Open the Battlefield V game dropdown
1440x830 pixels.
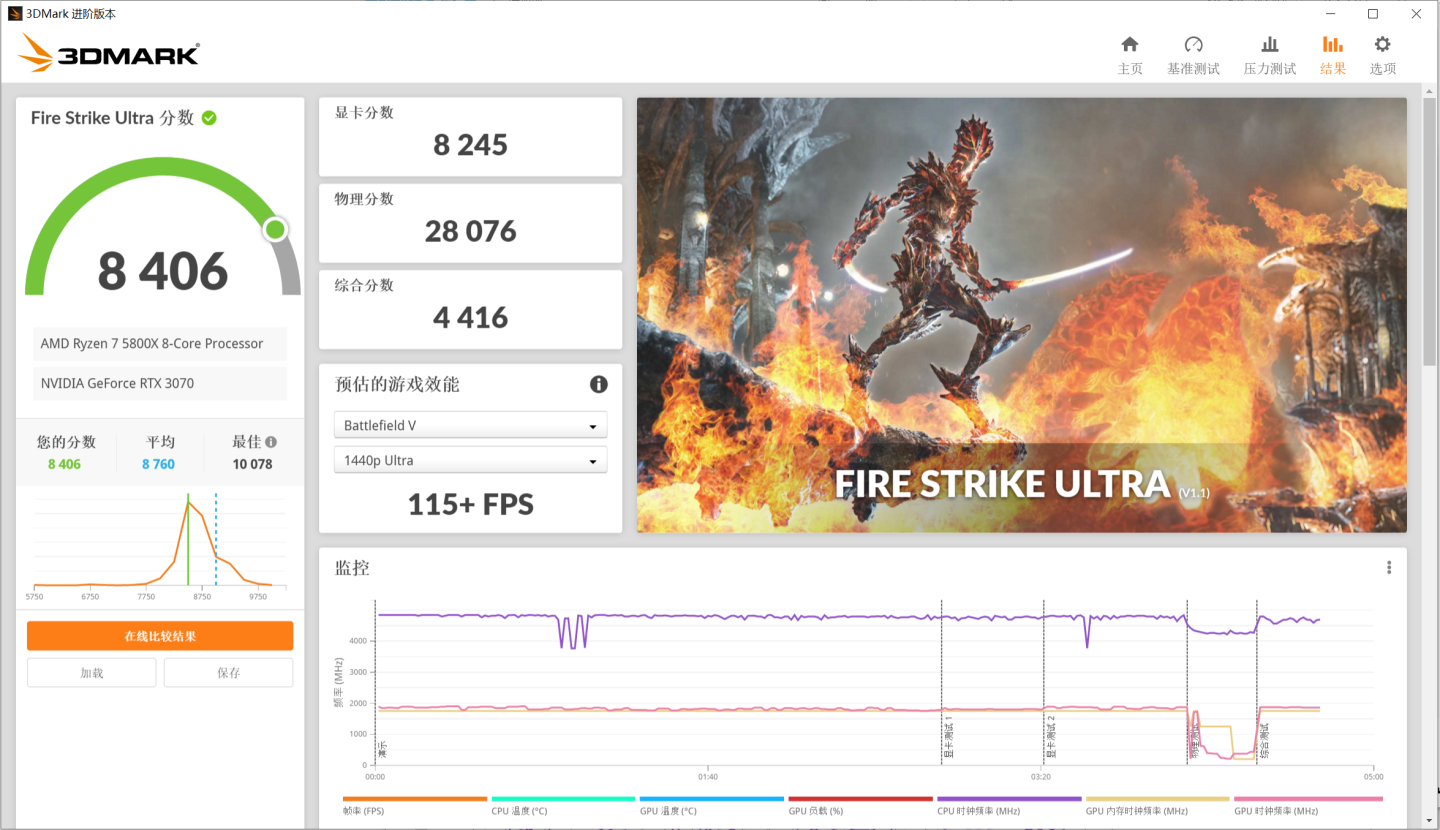click(470, 425)
